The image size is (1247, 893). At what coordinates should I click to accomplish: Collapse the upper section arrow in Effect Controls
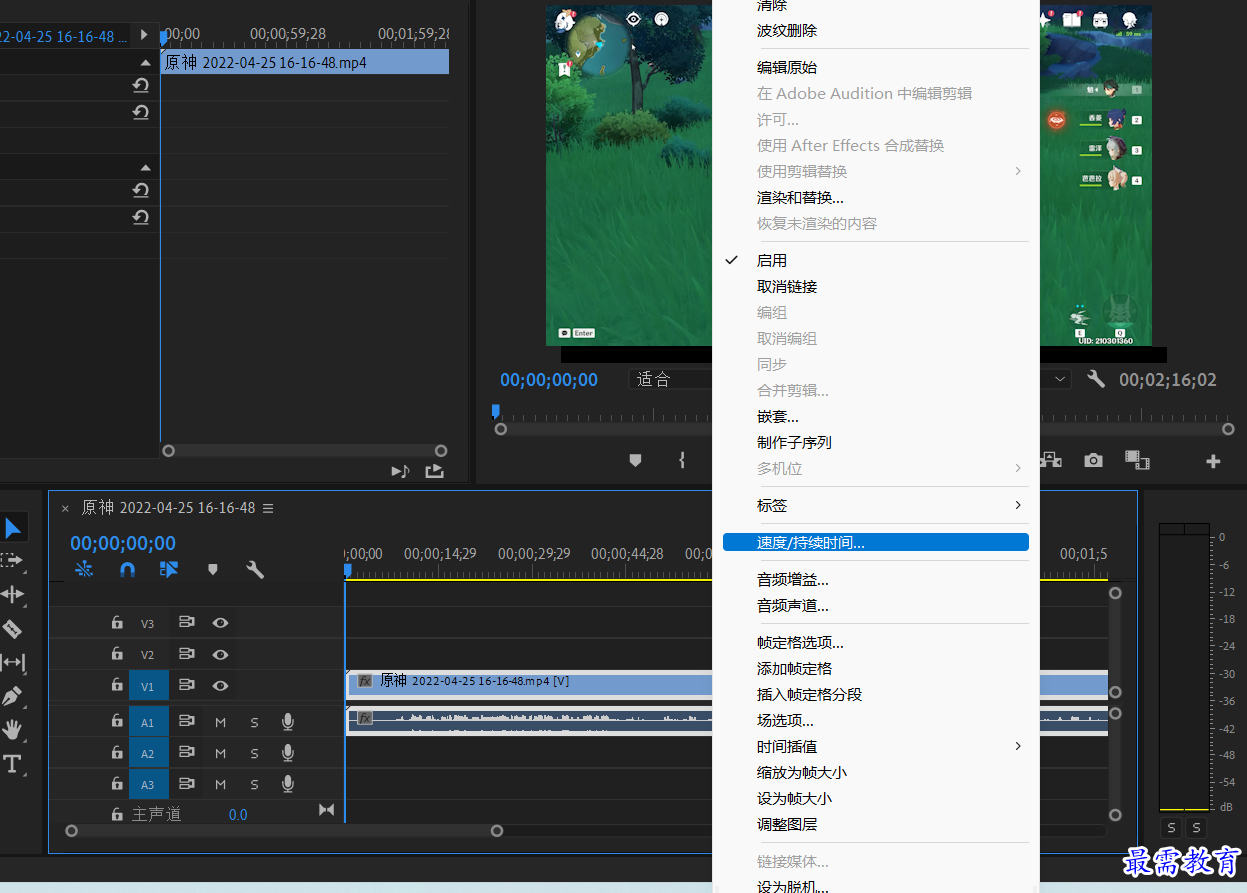pos(146,63)
